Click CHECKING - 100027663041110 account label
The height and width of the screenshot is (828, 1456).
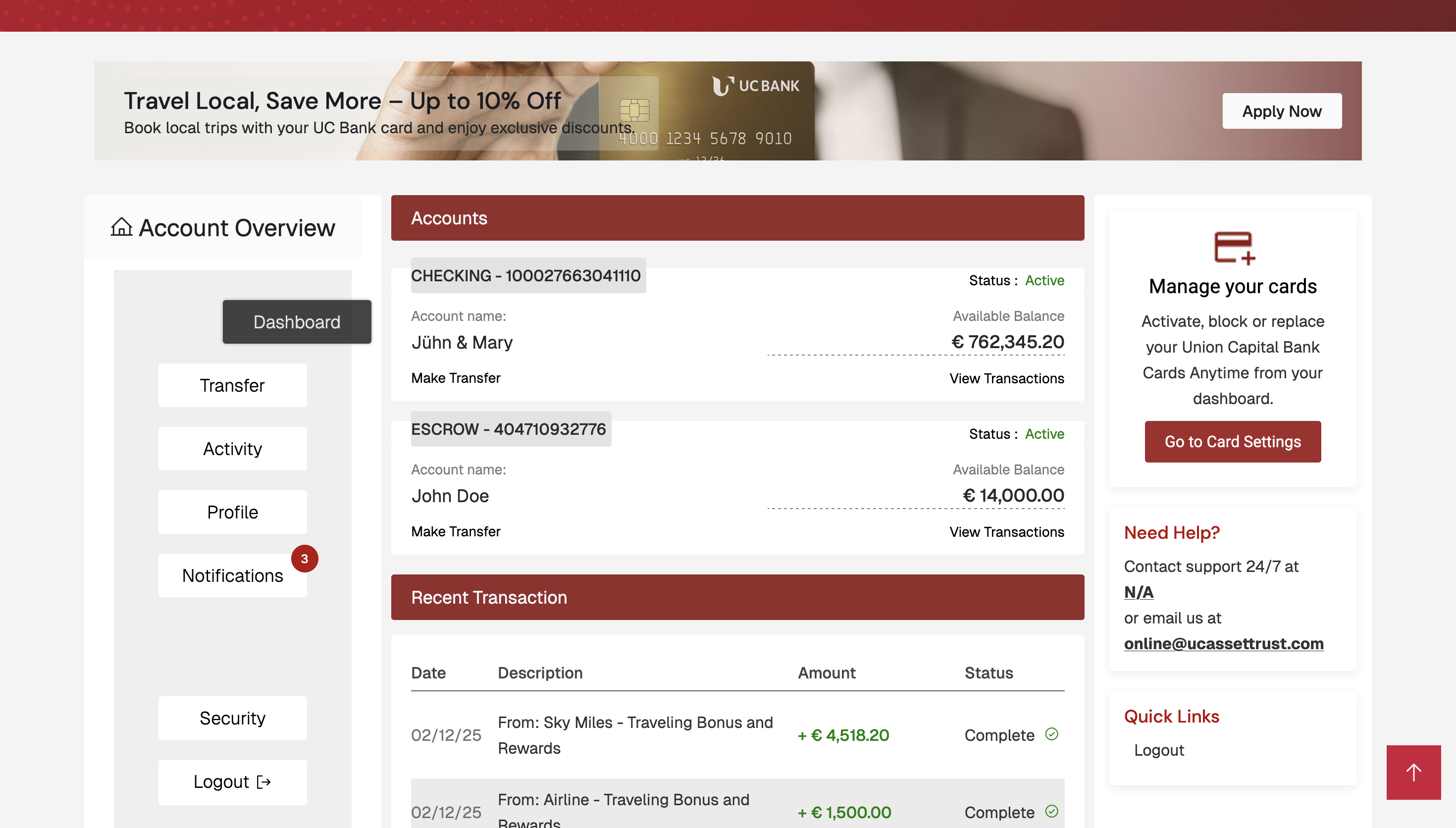528,275
